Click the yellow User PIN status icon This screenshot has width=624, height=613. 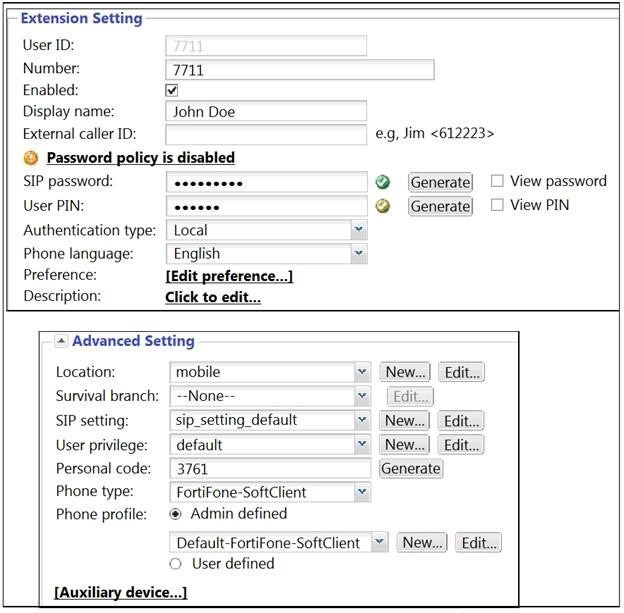(x=383, y=206)
